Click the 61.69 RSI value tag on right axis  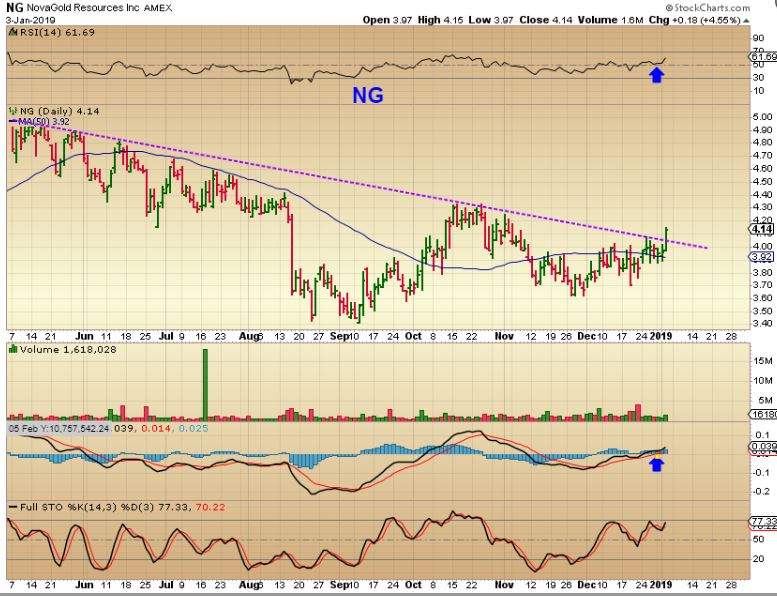(763, 56)
